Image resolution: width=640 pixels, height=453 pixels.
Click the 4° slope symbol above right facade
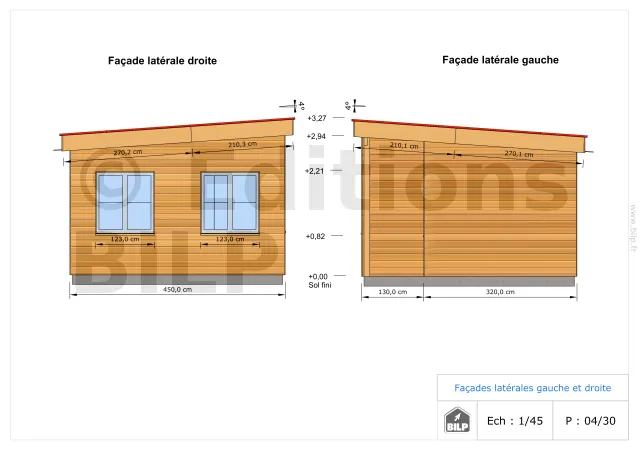pyautogui.click(x=298, y=105)
